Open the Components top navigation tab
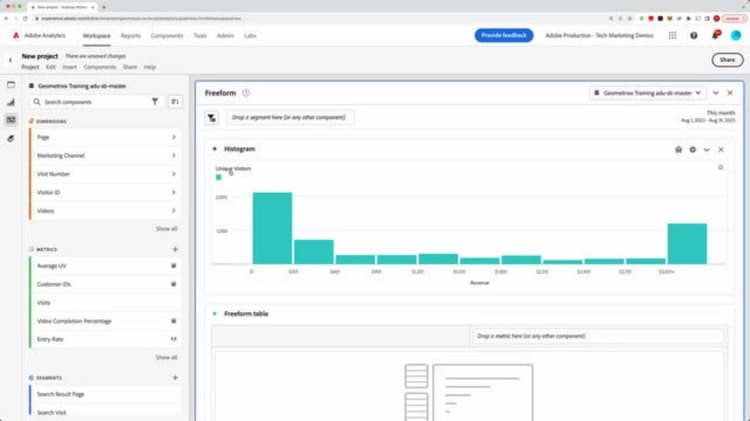 167,36
